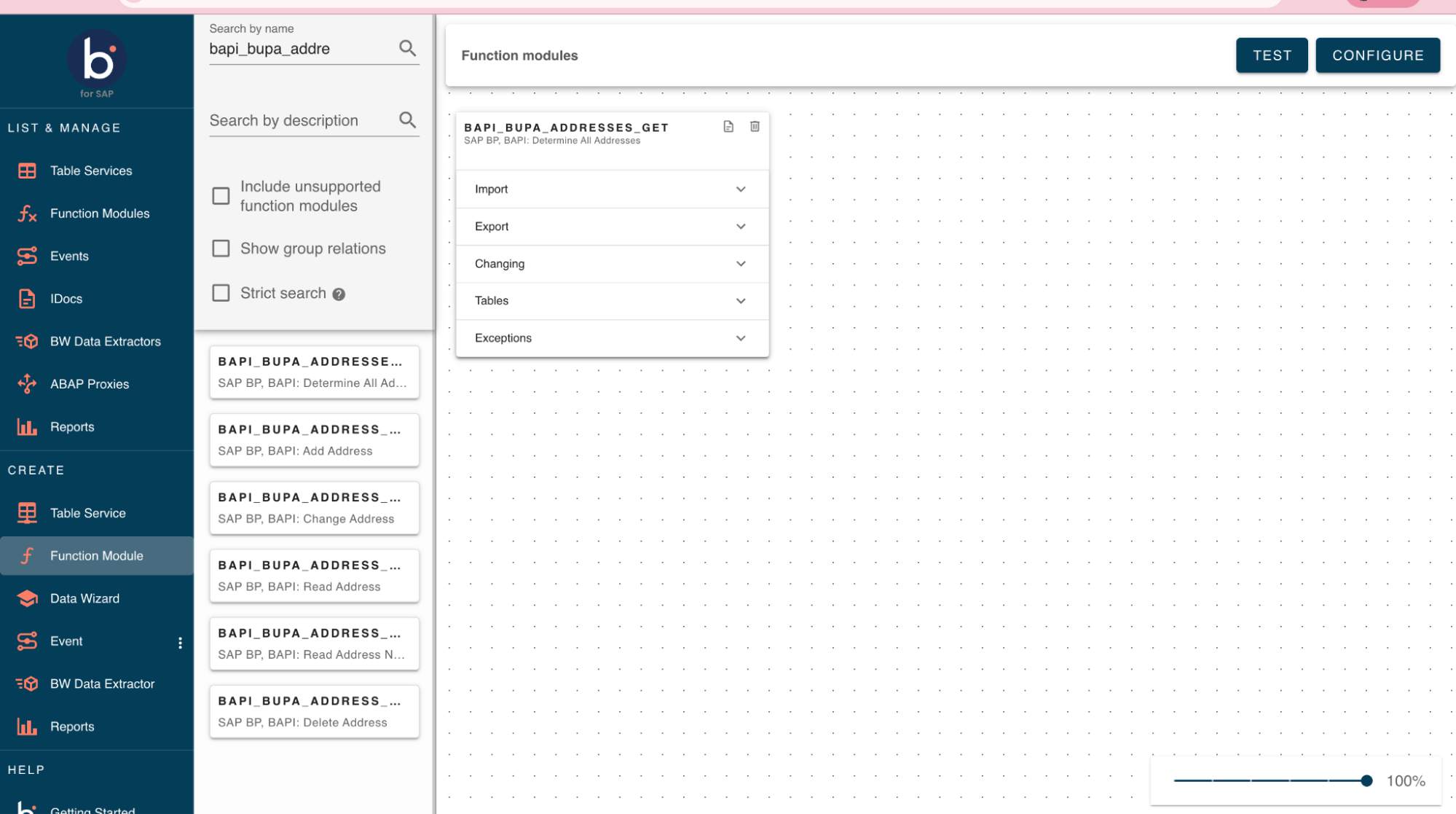Screen dimensions: 1456x814
Task: Select IDocs menu label
Action: (66, 299)
